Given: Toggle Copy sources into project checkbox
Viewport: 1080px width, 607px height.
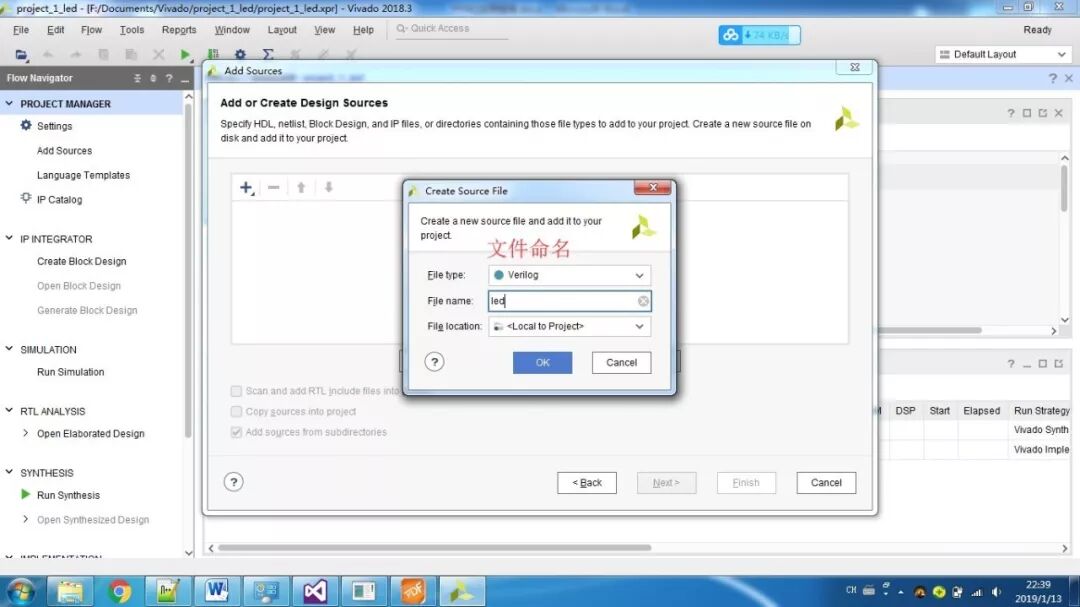Looking at the screenshot, I should (x=236, y=411).
